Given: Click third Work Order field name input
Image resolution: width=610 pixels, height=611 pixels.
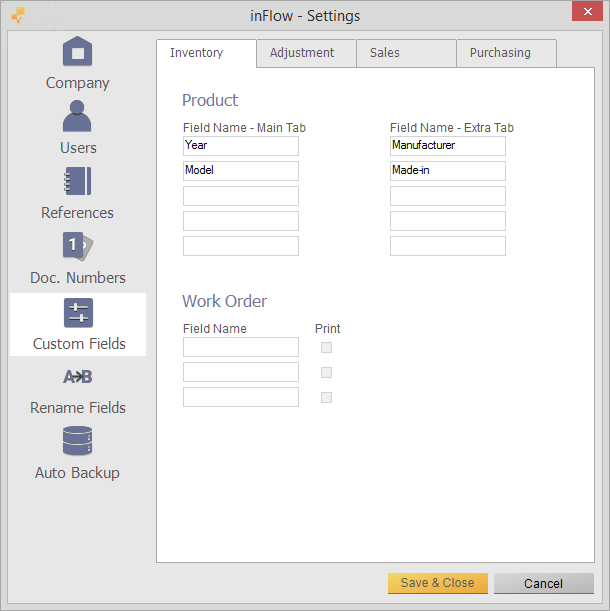Looking at the screenshot, I should pos(241,397).
